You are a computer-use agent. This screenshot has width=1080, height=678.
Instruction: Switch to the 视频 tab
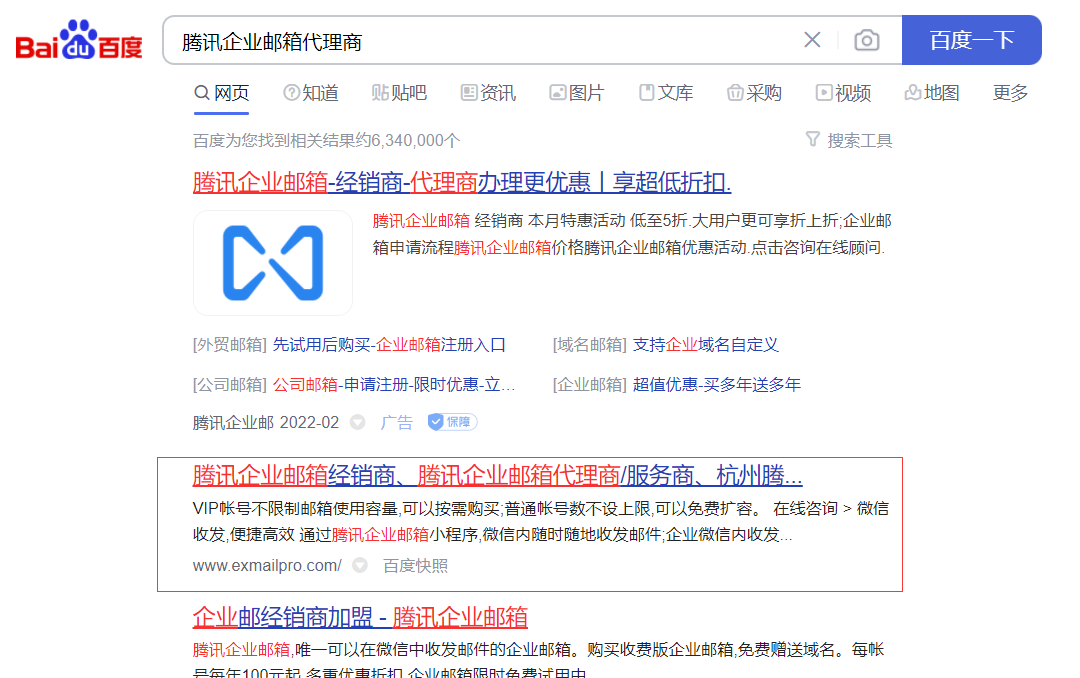843,93
